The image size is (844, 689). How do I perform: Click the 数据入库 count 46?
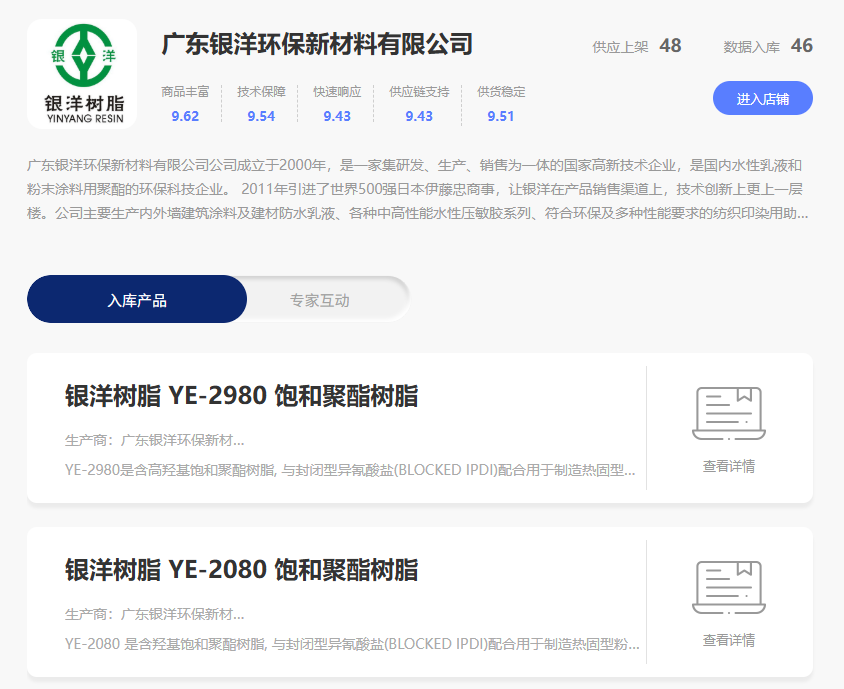(x=801, y=46)
